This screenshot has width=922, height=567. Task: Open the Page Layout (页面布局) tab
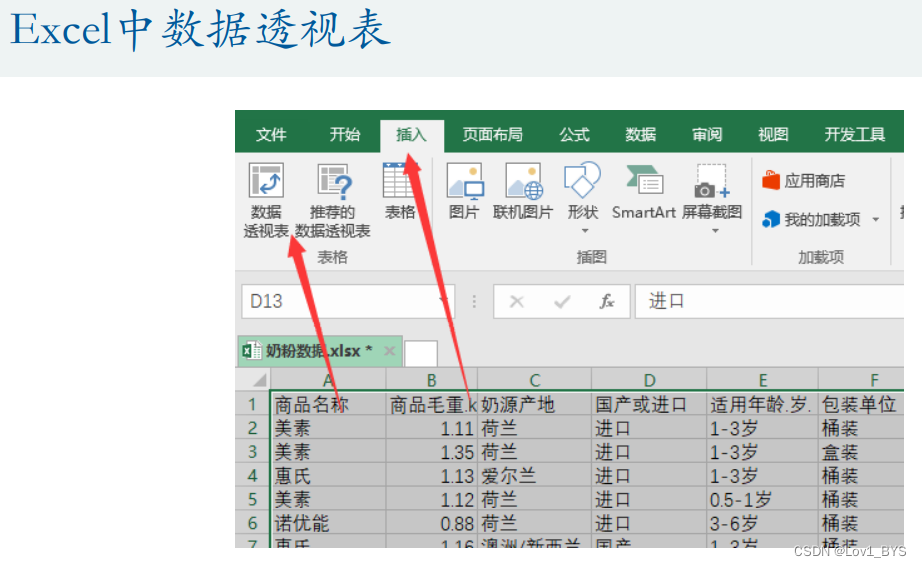[x=493, y=135]
